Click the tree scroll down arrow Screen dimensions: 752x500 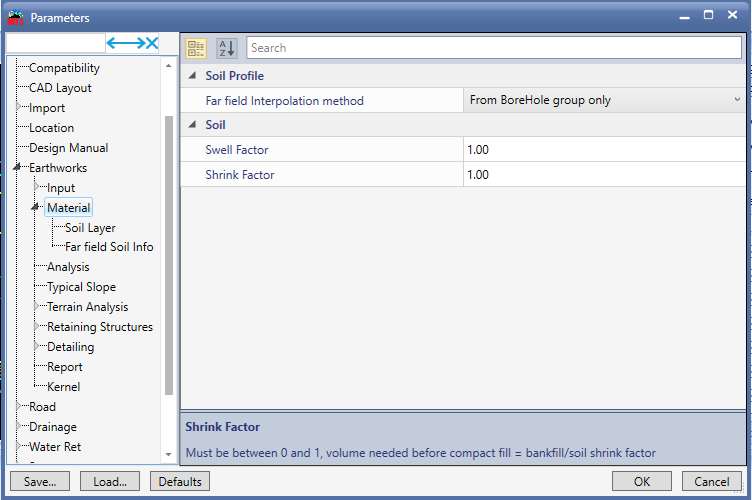point(168,454)
